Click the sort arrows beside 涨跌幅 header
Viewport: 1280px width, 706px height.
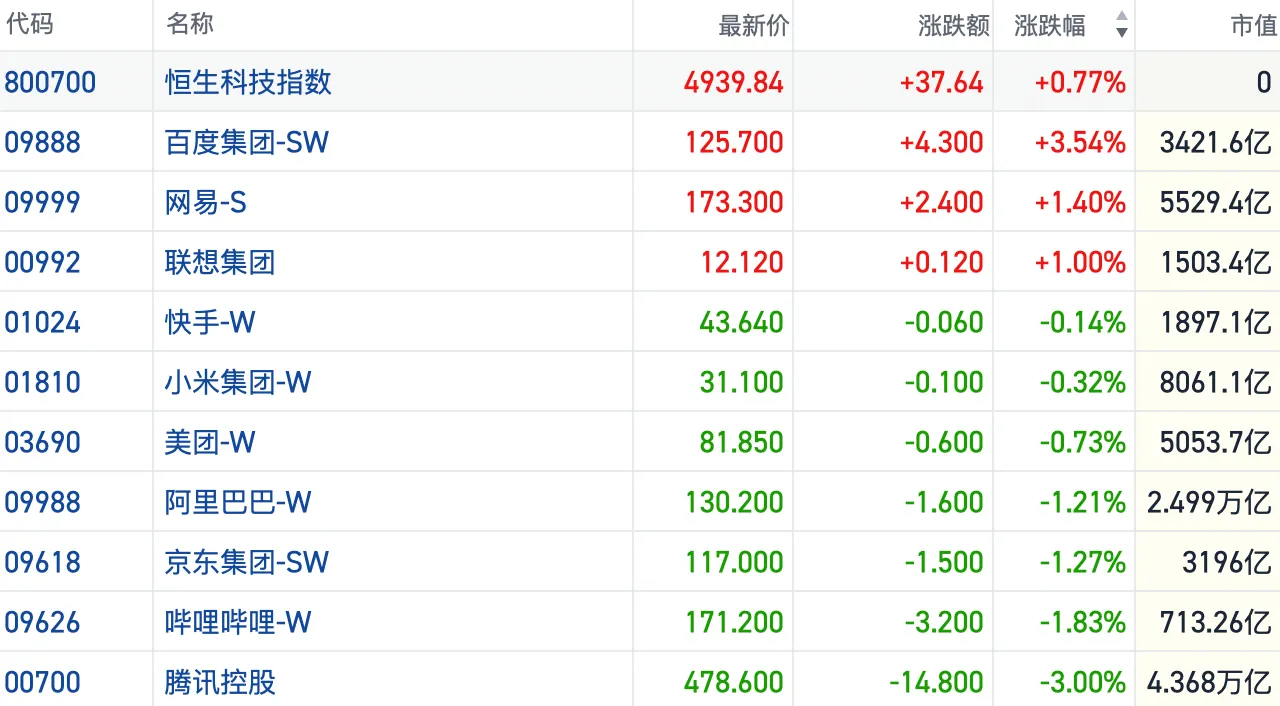coord(1121,25)
